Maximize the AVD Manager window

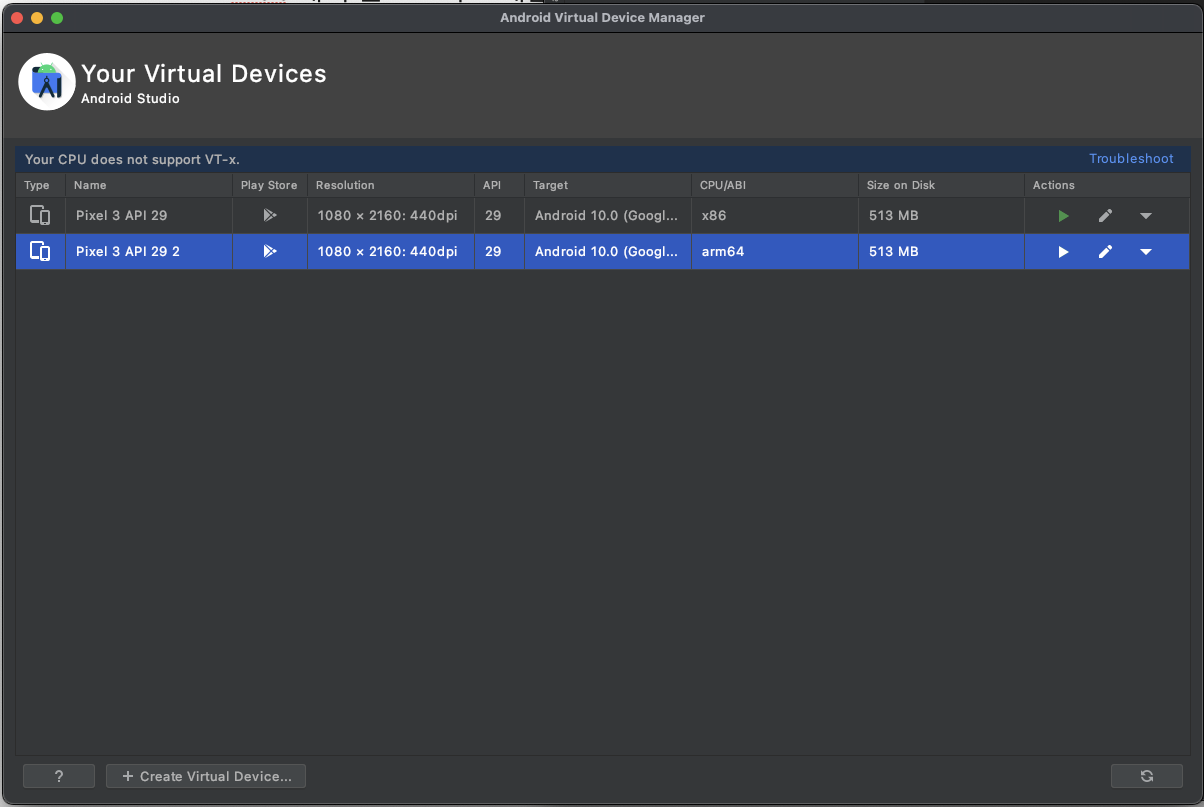click(x=57, y=18)
